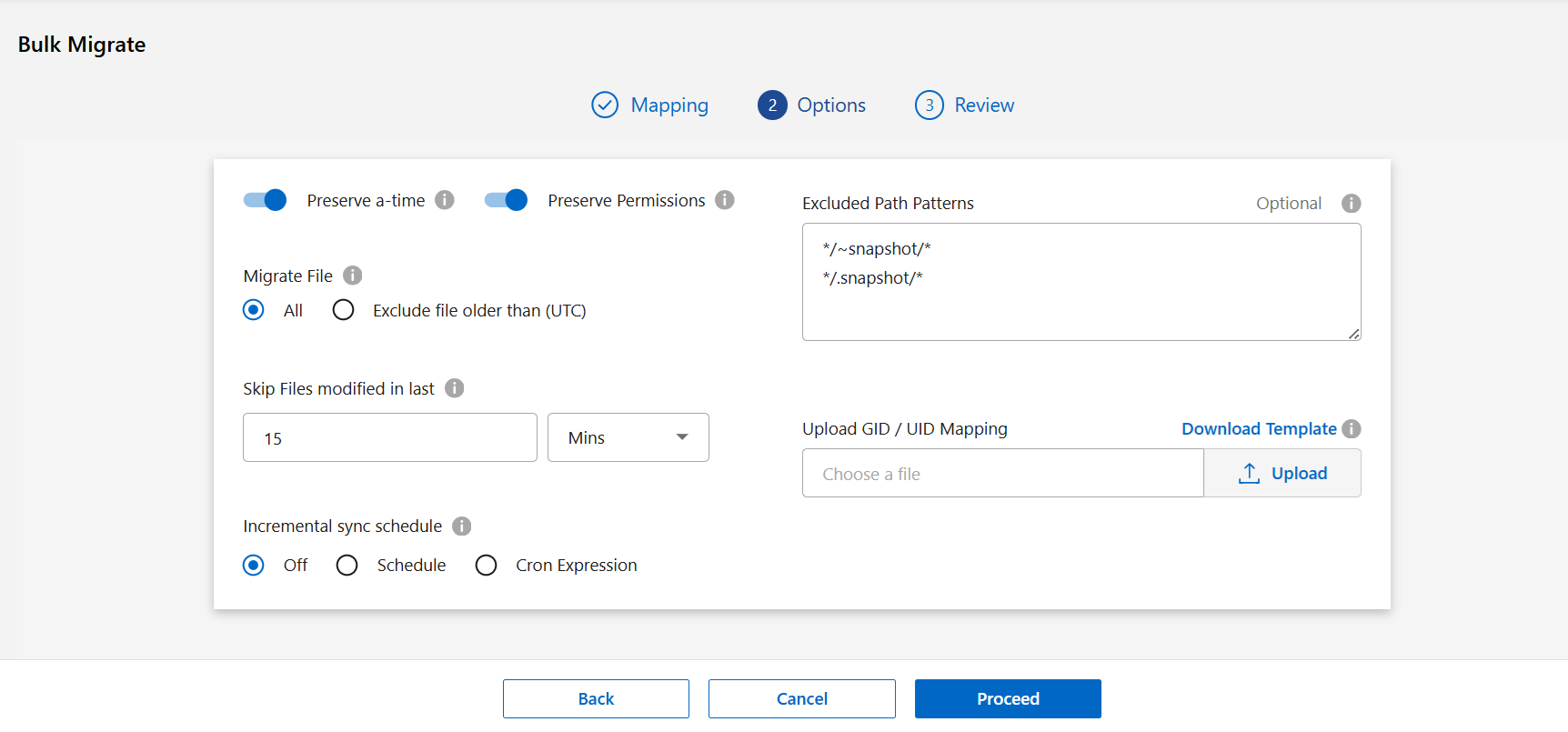Select the Schedule radio option
The image size is (1568, 732).
347,566
